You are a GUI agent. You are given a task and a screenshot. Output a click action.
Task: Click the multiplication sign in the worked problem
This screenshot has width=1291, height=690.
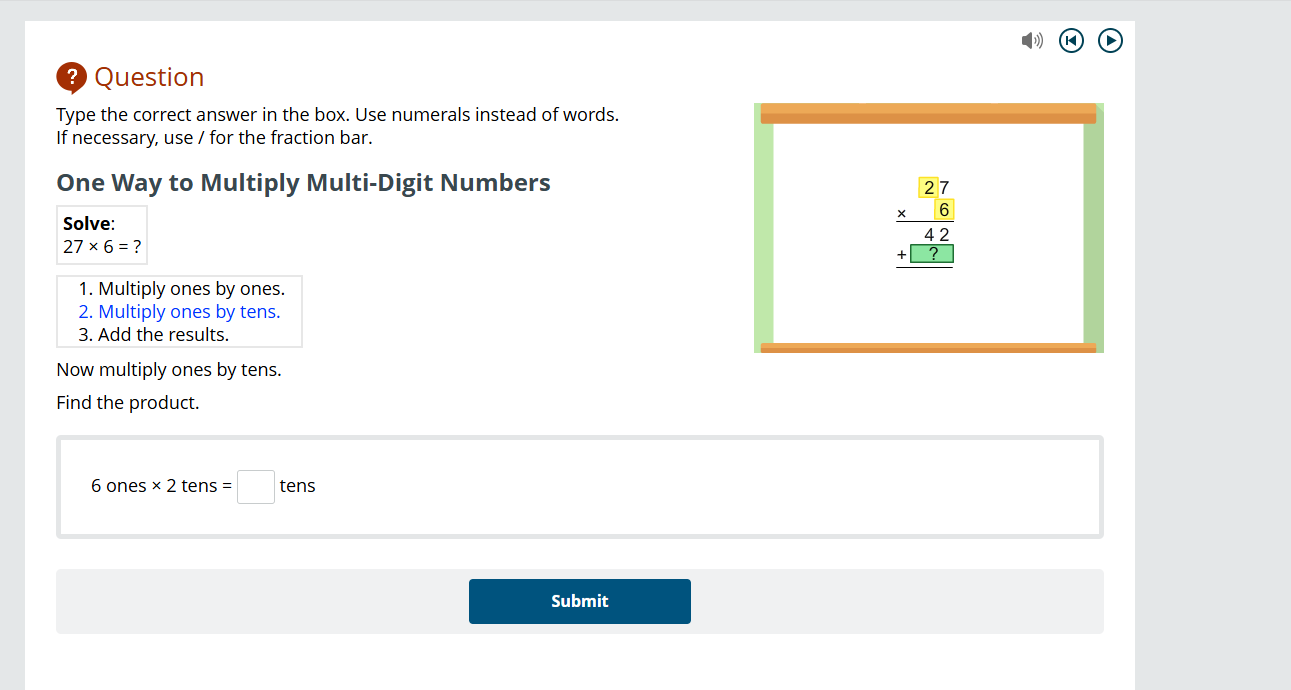point(901,212)
